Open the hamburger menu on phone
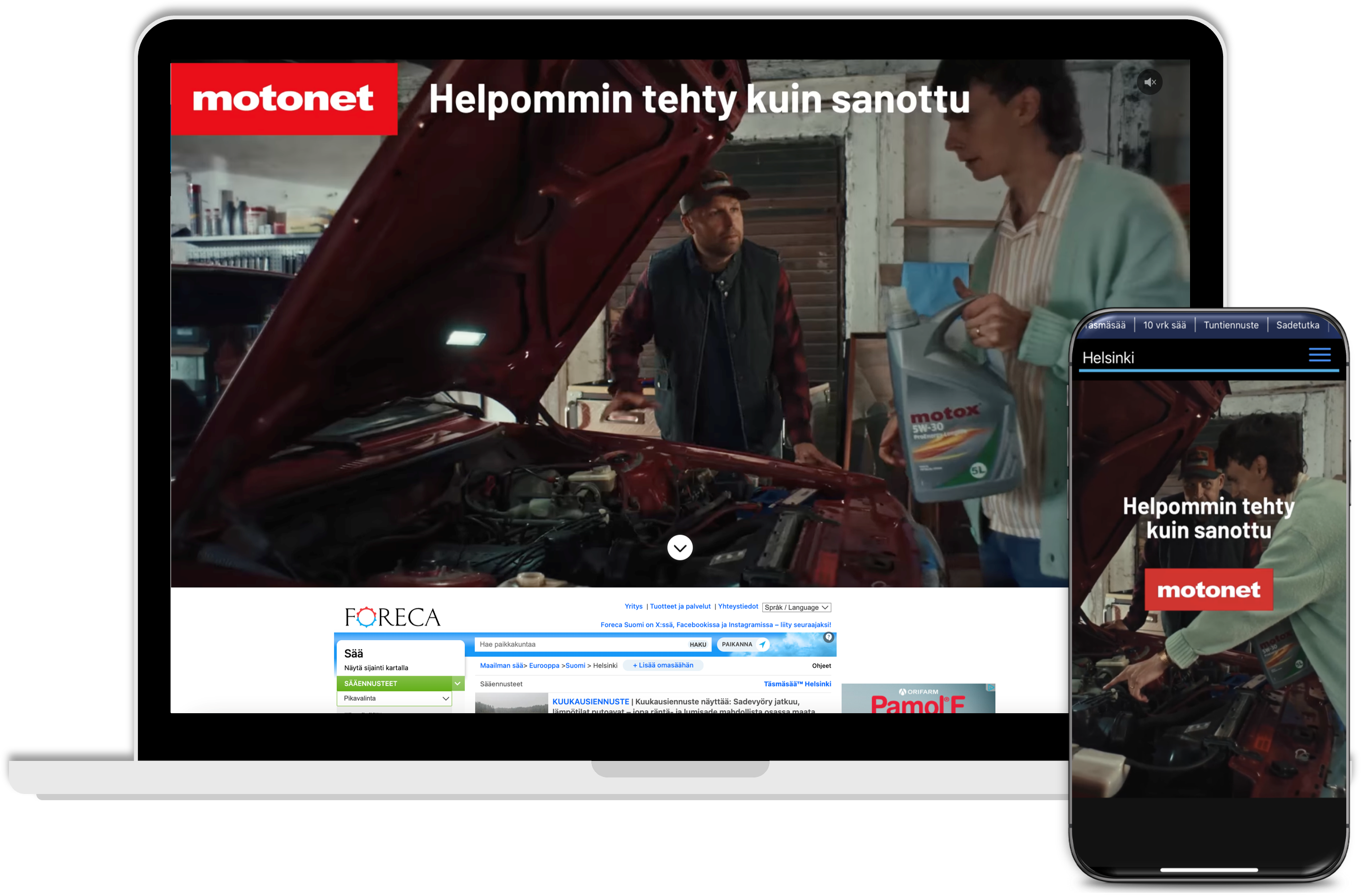 click(1319, 355)
